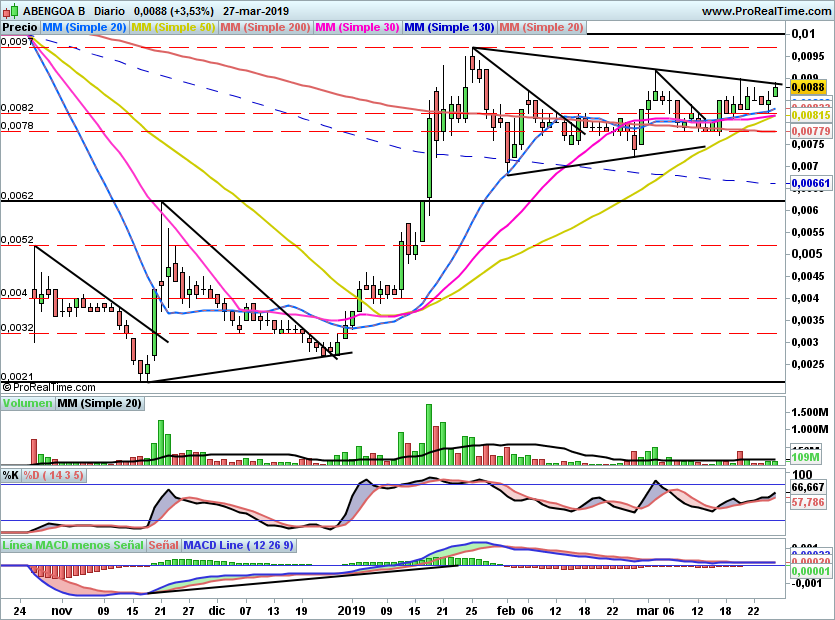Click the 0,0082 level label
This screenshot has width=835, height=620.
17,108
